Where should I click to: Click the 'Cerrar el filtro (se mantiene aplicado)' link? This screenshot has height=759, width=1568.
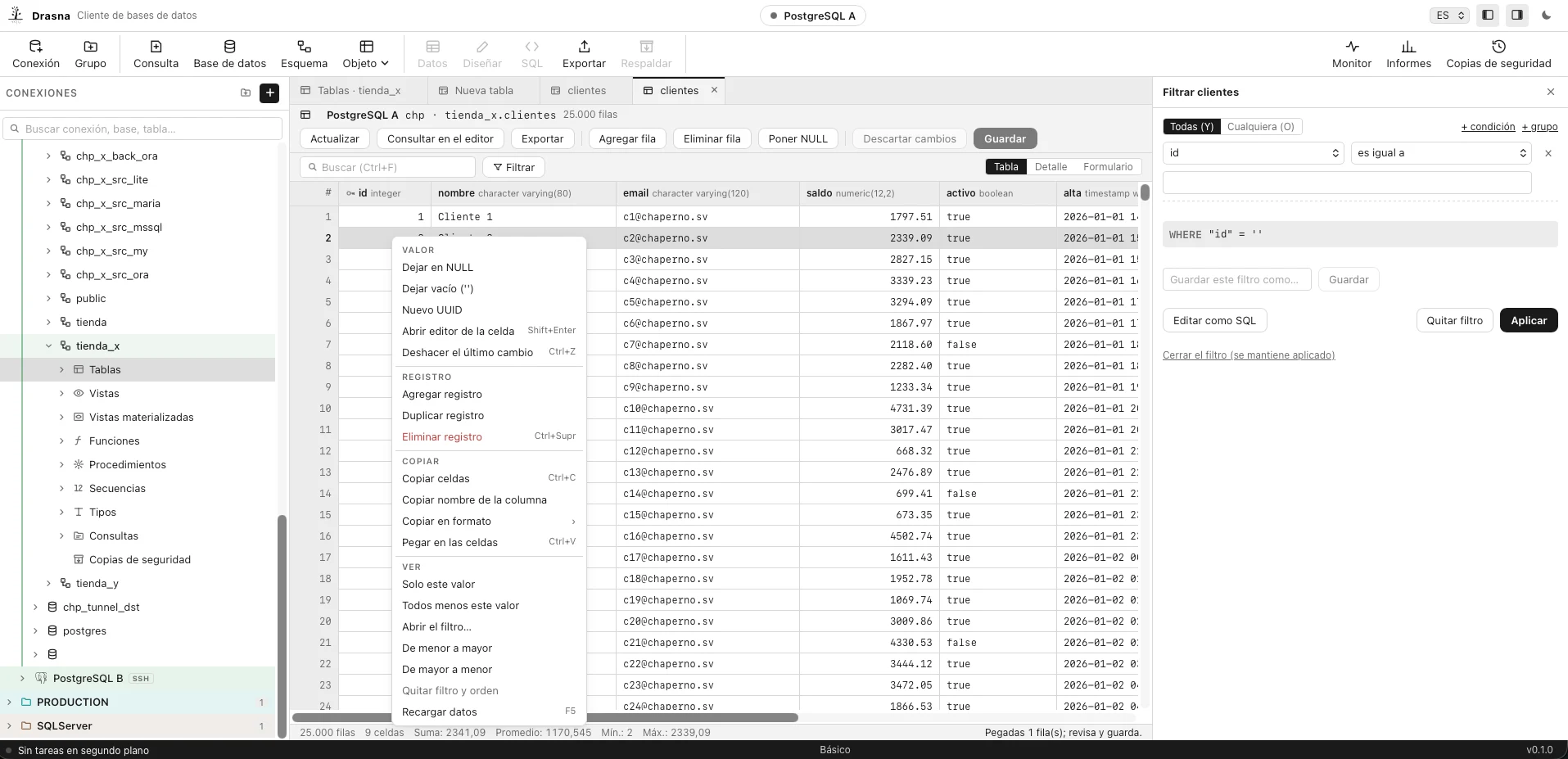pyautogui.click(x=1249, y=355)
